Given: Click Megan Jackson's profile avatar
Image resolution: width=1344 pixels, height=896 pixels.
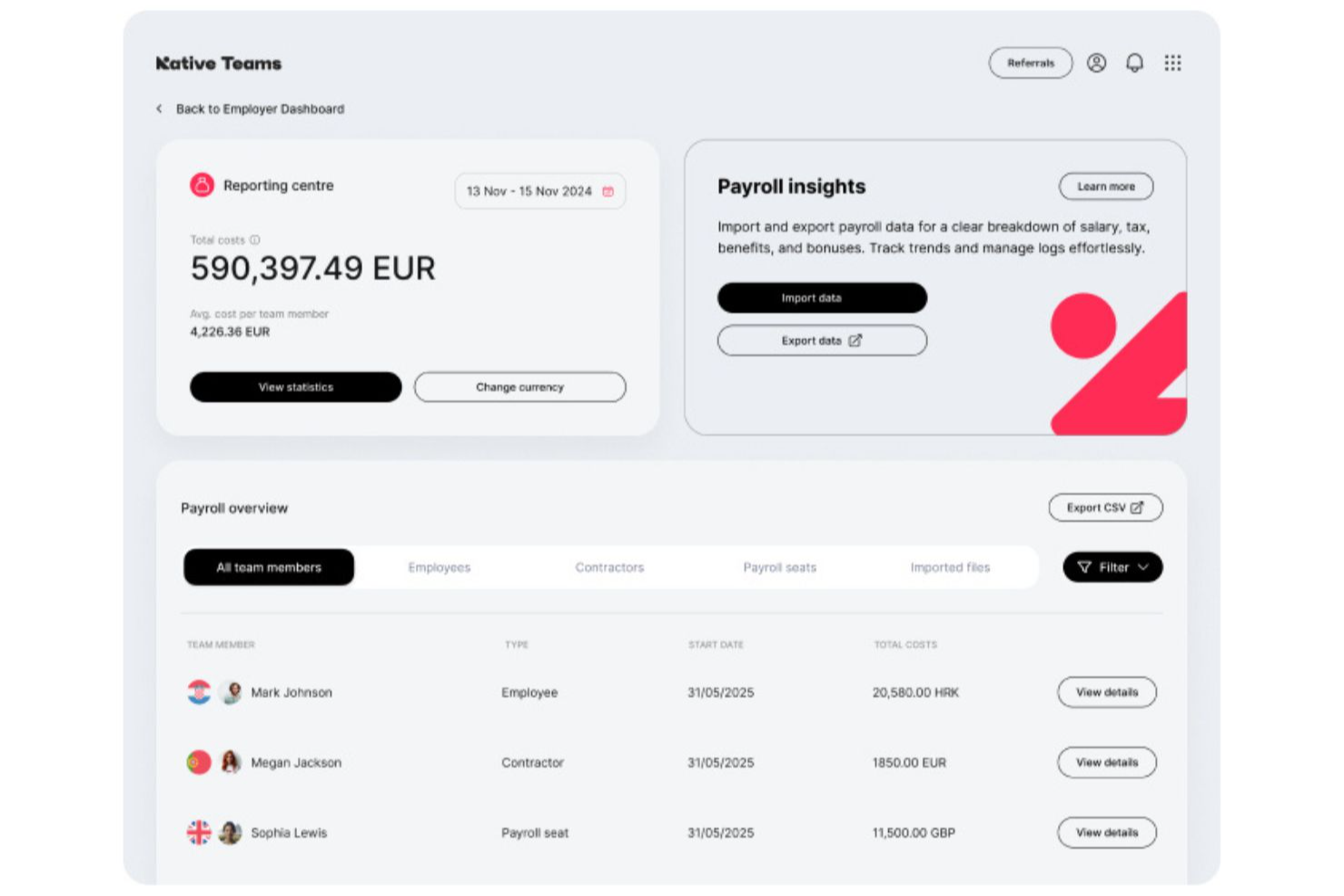Looking at the screenshot, I should pos(230,763).
